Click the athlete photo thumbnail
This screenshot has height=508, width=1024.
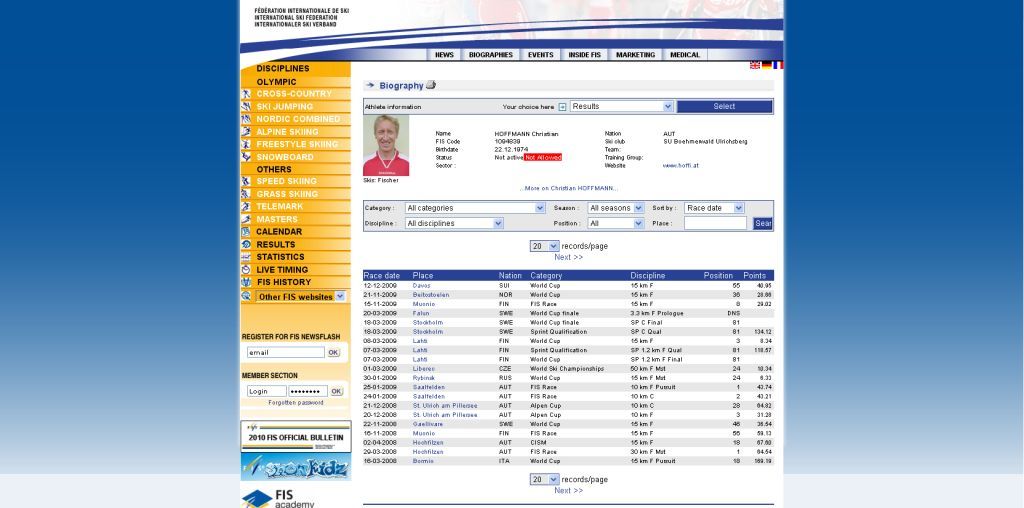[386, 146]
